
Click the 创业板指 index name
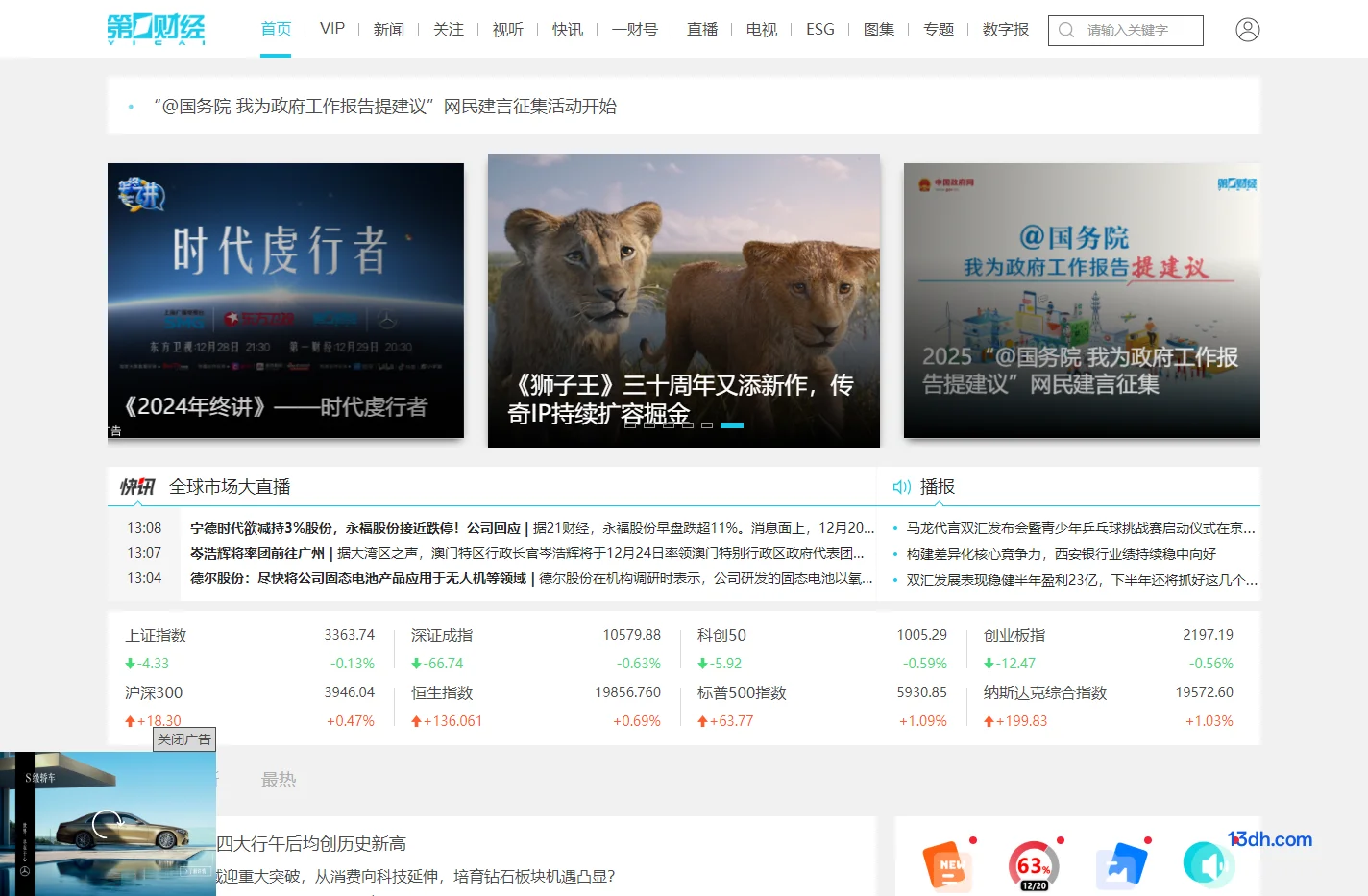click(x=1014, y=635)
